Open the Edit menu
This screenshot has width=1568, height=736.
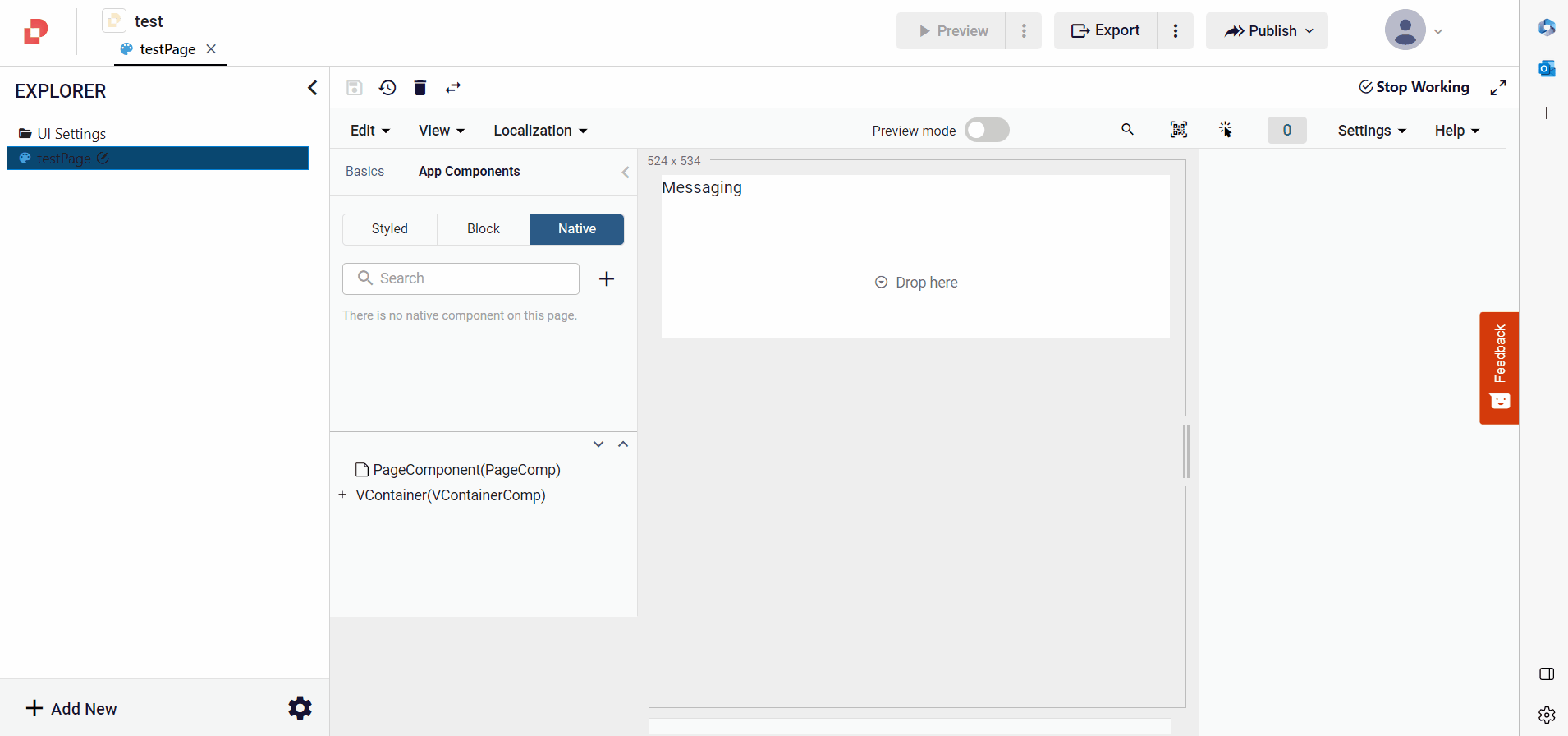click(x=369, y=131)
